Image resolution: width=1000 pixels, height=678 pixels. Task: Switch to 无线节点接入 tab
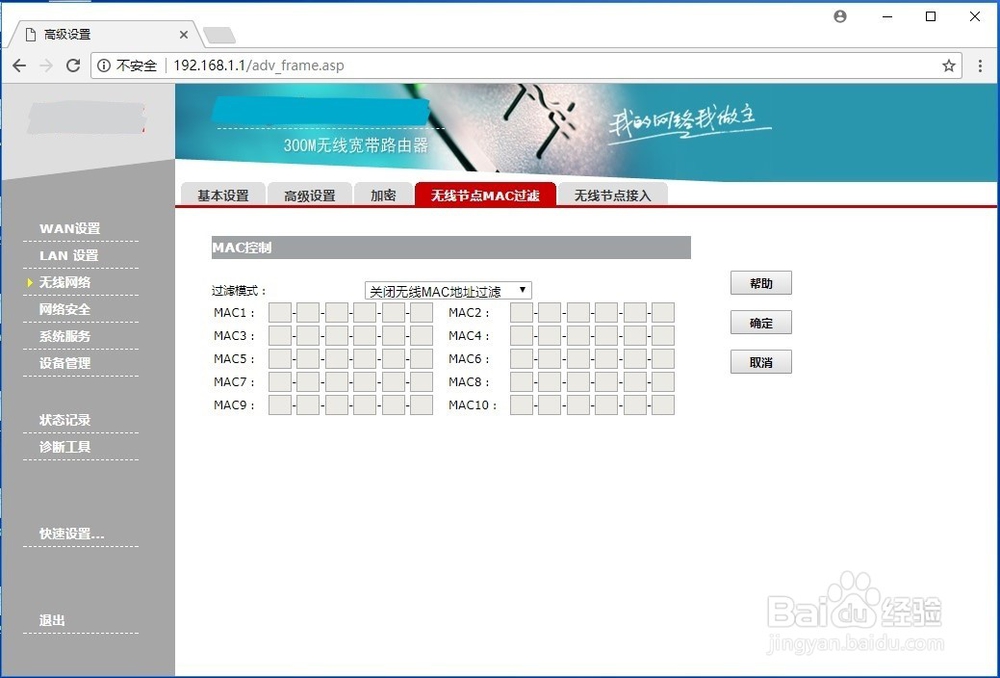(613, 195)
